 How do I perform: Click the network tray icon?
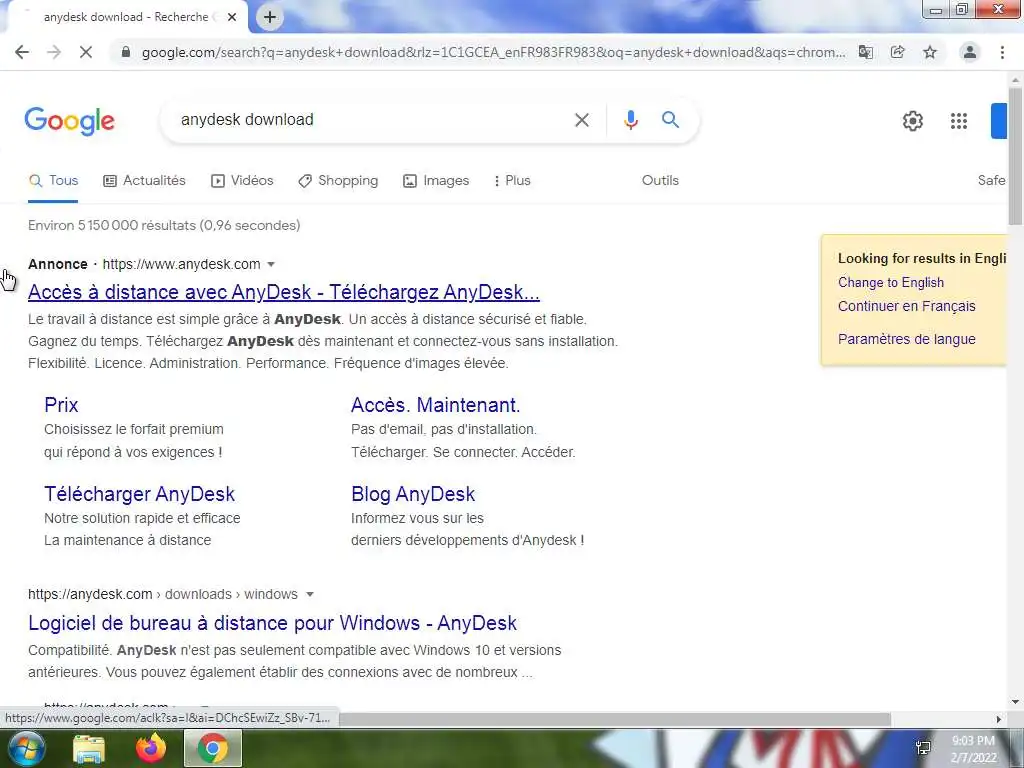coord(923,748)
